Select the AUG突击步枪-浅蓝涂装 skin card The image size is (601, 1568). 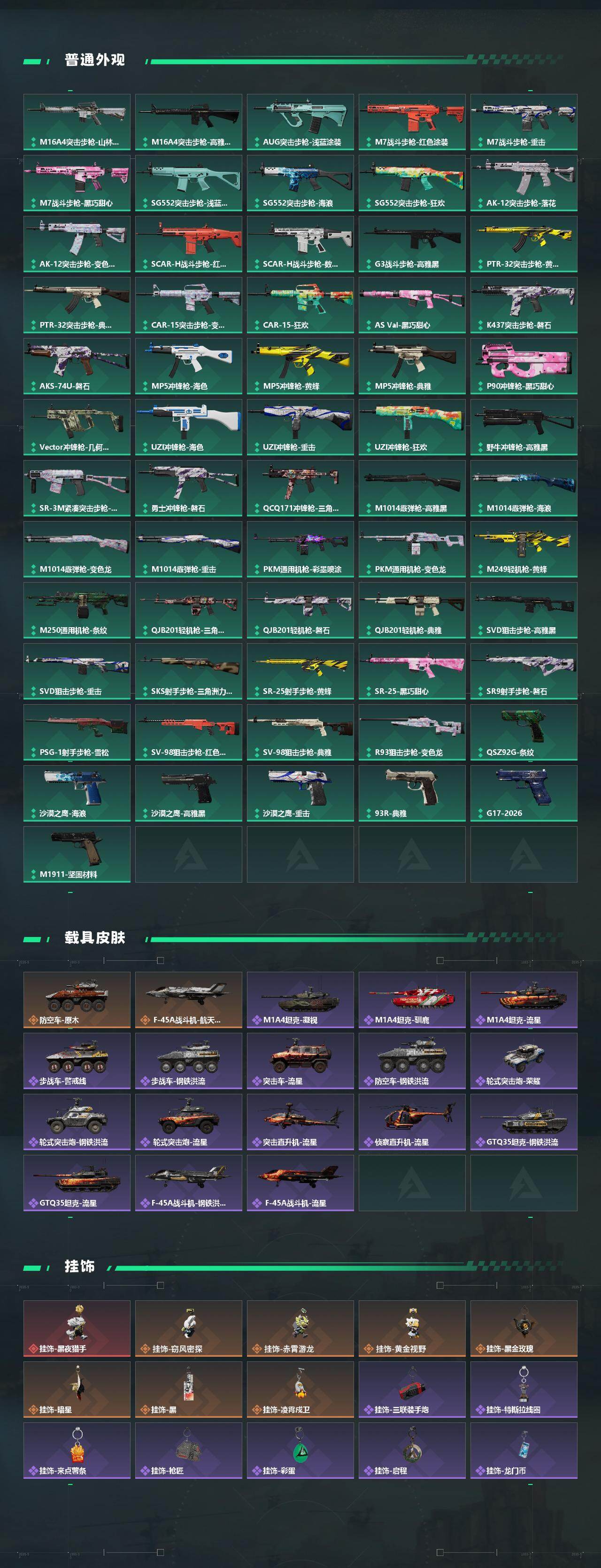pyautogui.click(x=300, y=122)
